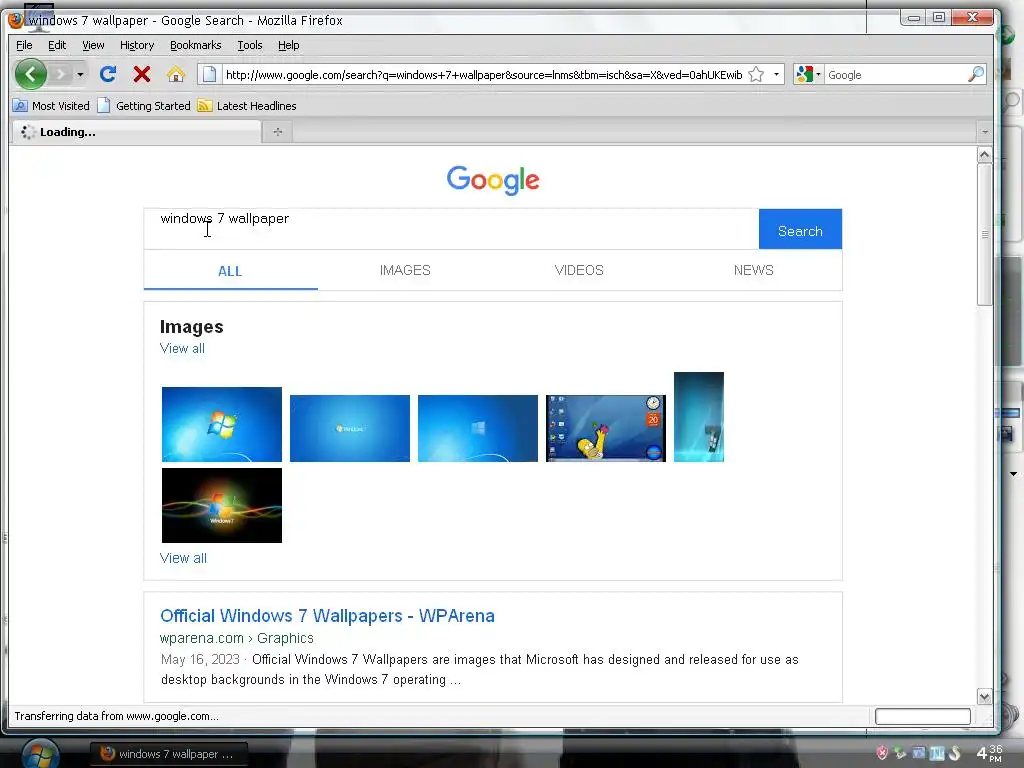The width and height of the screenshot is (1024, 768).
Task: Focus the Google toolbar search field
Action: [x=895, y=74]
